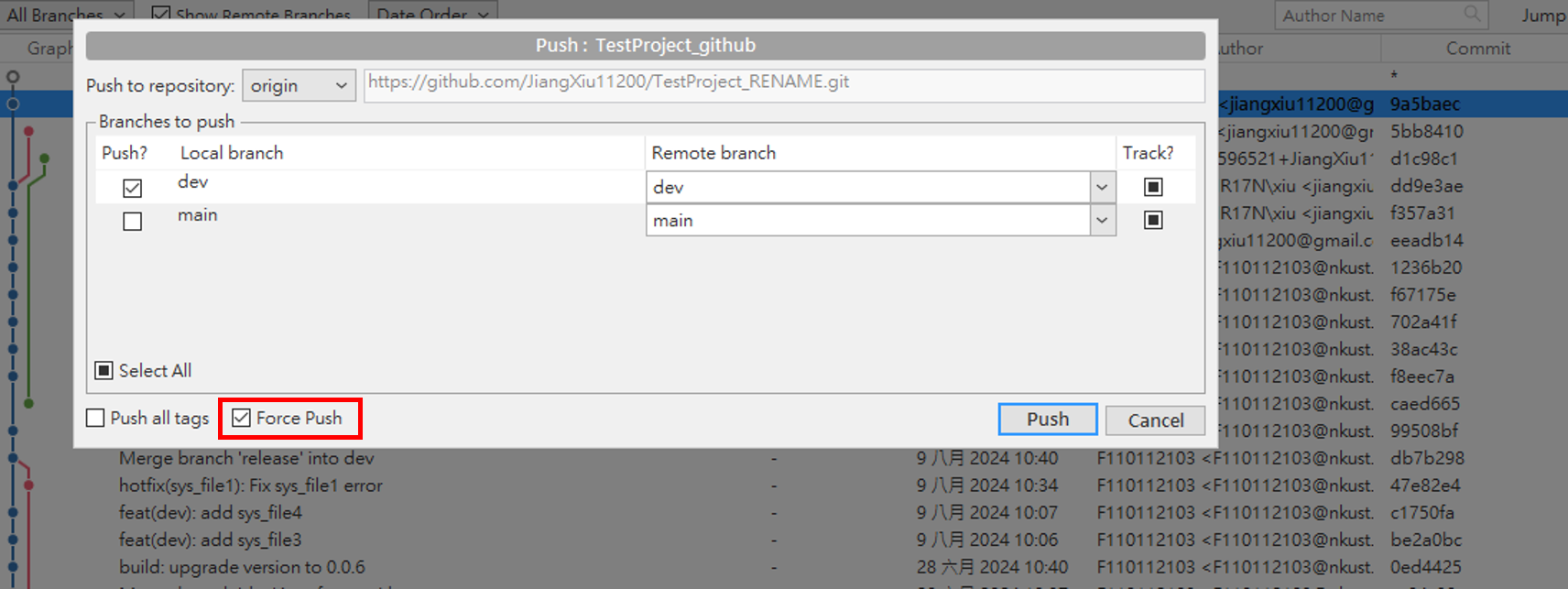Click commit hash 1236b20
Screen dimensions: 1568x589
pos(1425,267)
